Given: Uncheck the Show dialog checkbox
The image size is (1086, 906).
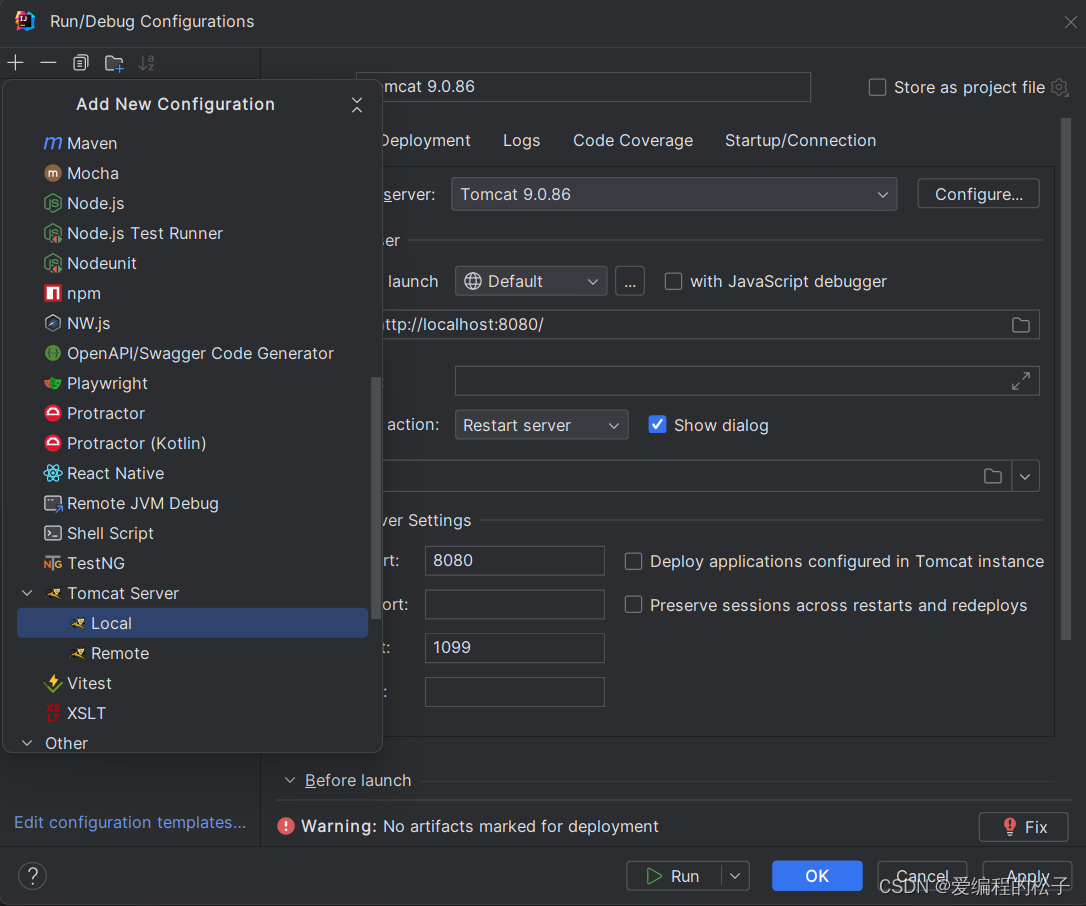Looking at the screenshot, I should [x=657, y=425].
